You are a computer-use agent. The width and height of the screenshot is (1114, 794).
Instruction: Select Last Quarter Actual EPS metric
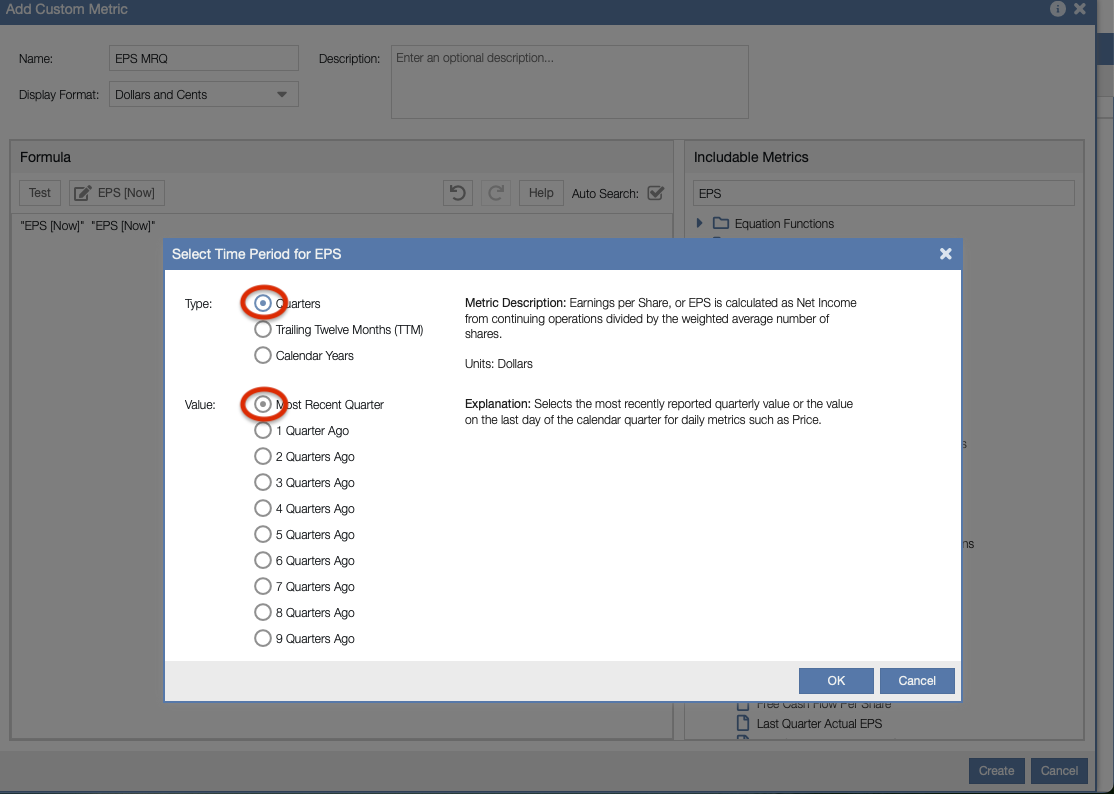point(819,724)
